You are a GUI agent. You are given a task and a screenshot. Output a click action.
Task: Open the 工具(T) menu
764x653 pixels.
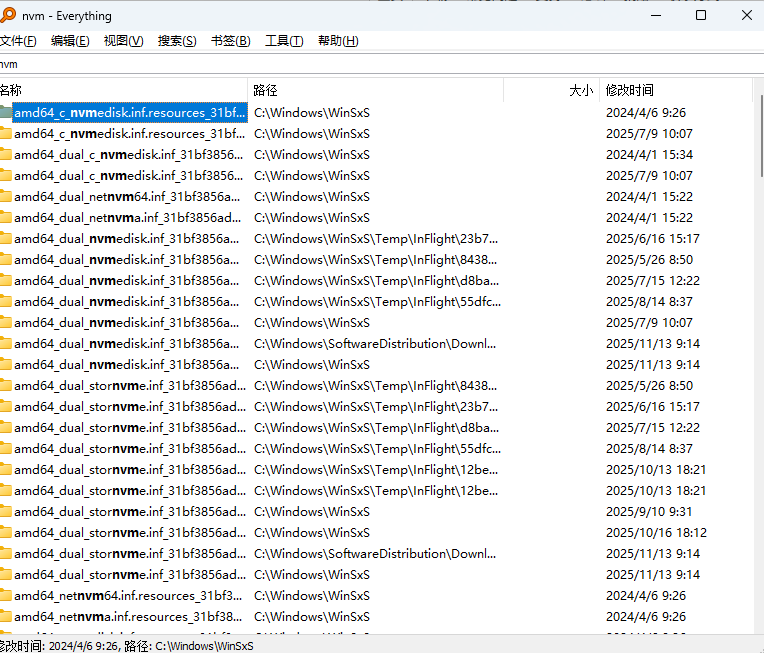[284, 41]
